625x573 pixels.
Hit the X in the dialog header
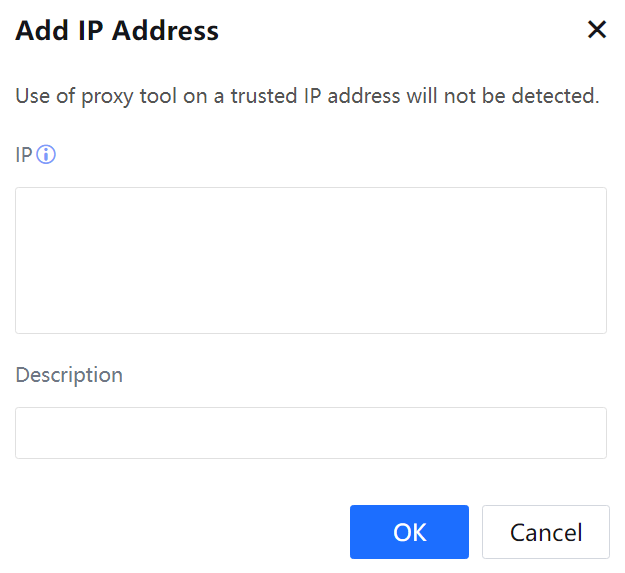(x=597, y=30)
